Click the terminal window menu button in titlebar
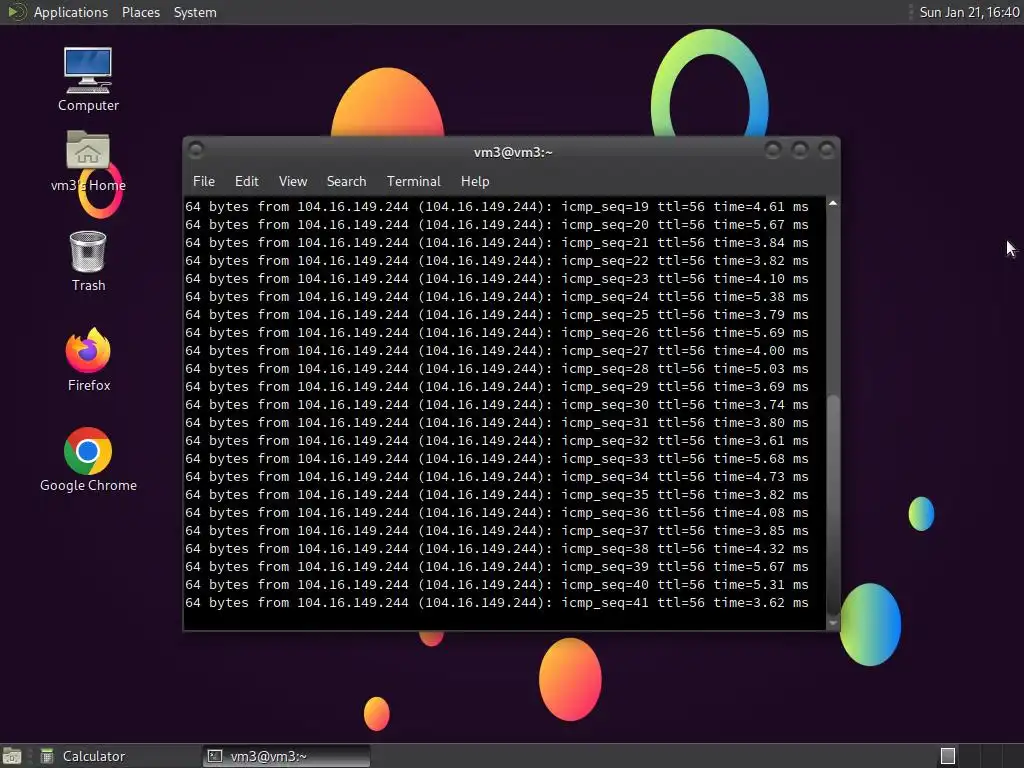 click(196, 151)
